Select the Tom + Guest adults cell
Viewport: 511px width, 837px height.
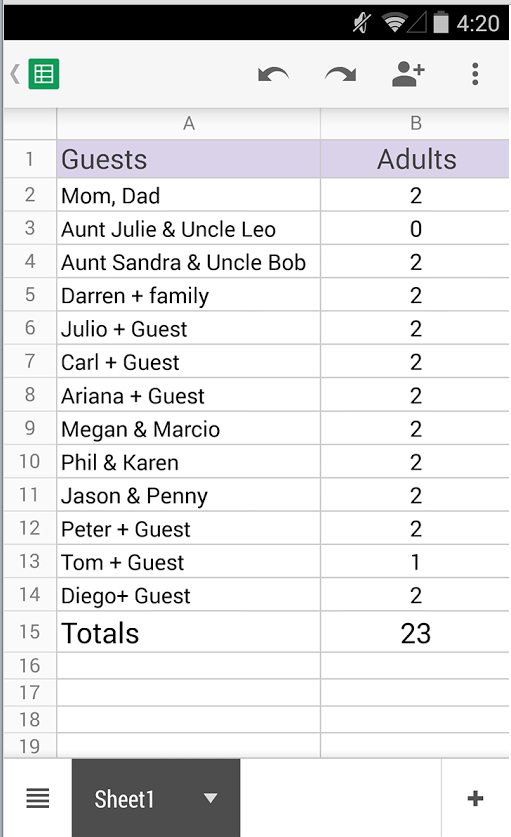click(x=415, y=562)
